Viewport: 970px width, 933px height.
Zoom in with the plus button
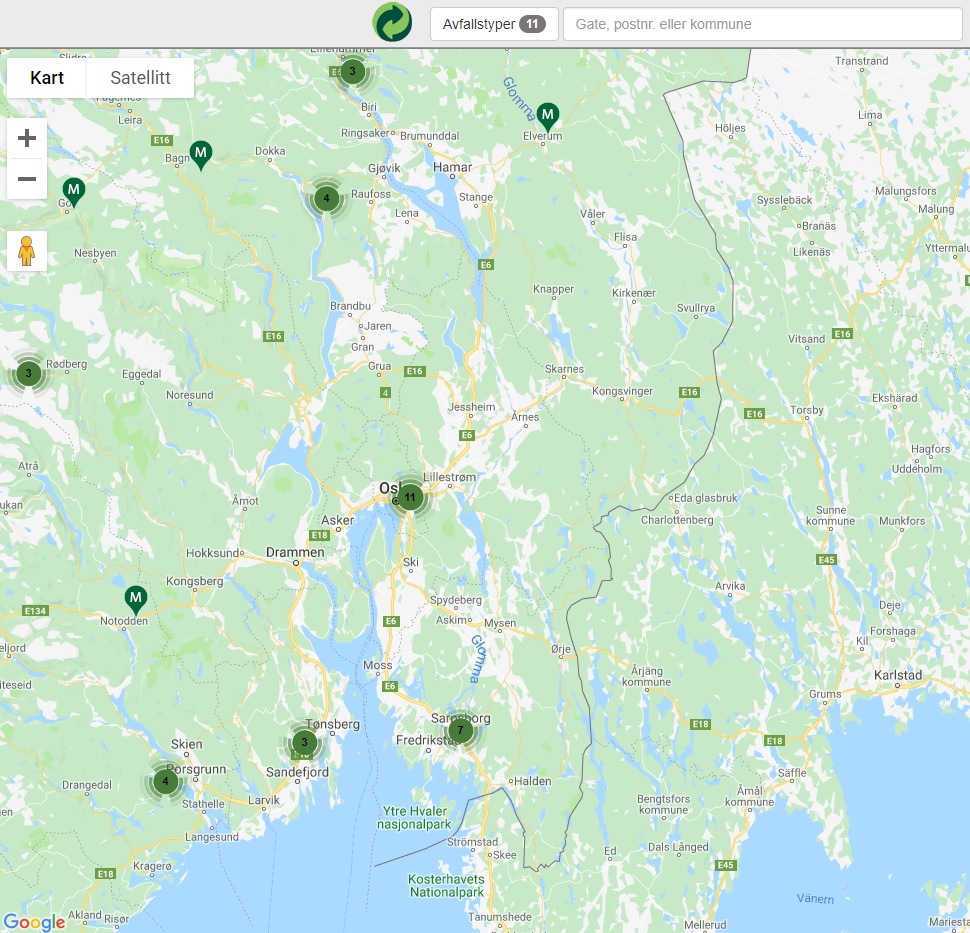tap(27, 138)
